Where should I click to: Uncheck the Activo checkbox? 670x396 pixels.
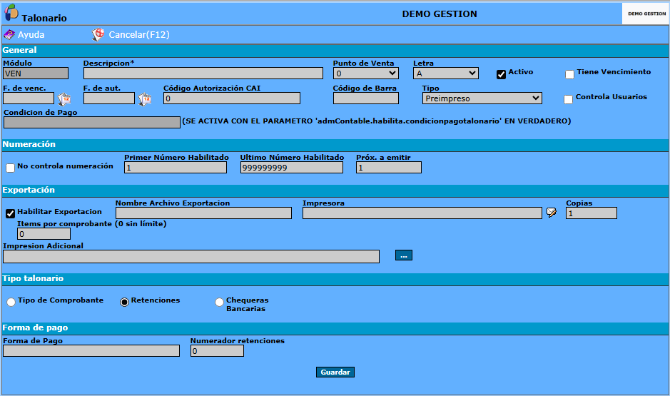pyautogui.click(x=501, y=74)
